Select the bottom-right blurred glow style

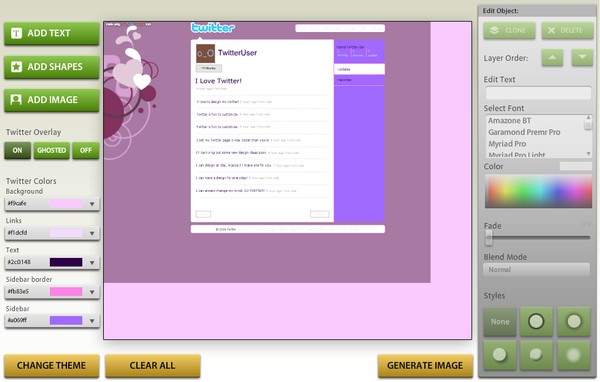[574, 355]
